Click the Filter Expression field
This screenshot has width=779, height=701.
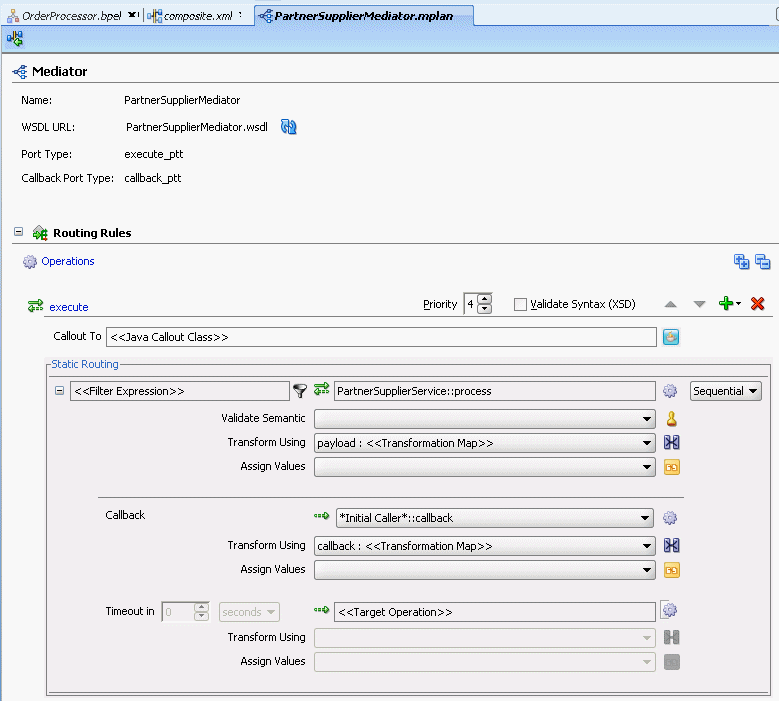[180, 391]
